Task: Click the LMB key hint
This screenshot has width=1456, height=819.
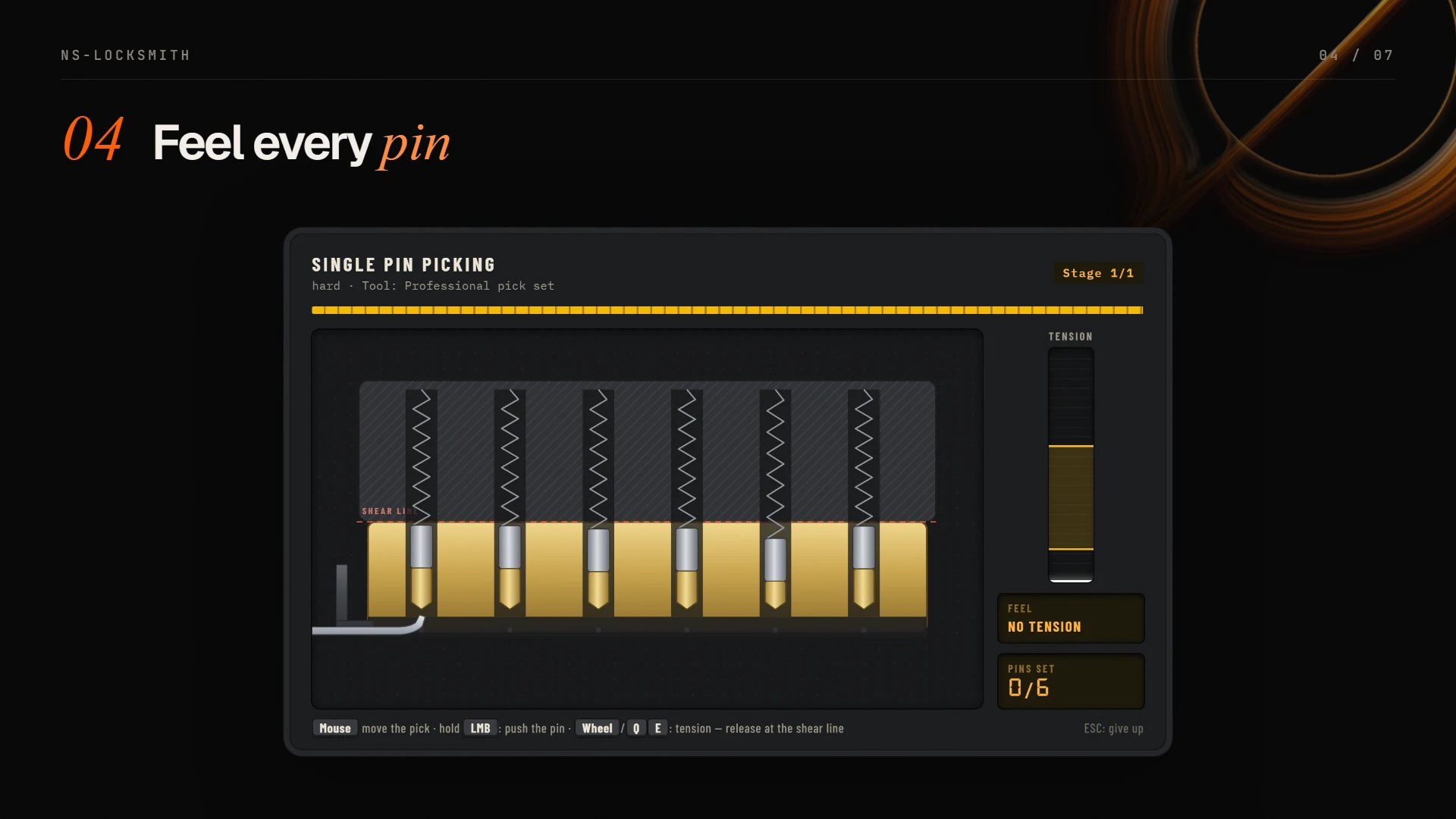Action: click(480, 728)
